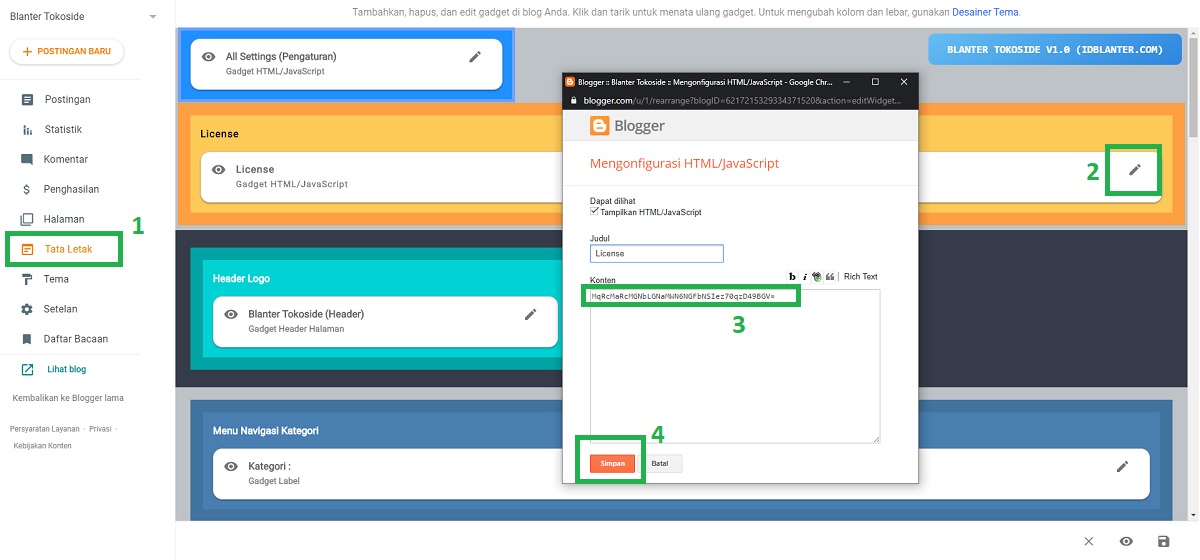Click the Komentar speech bubble icon
This screenshot has width=1200, height=560.
tap(27, 159)
